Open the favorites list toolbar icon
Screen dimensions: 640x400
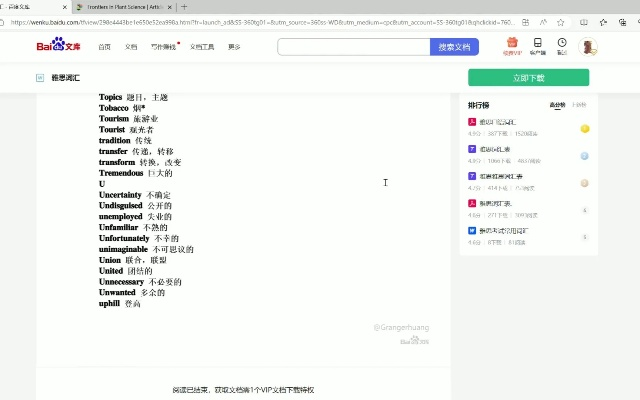603,22
